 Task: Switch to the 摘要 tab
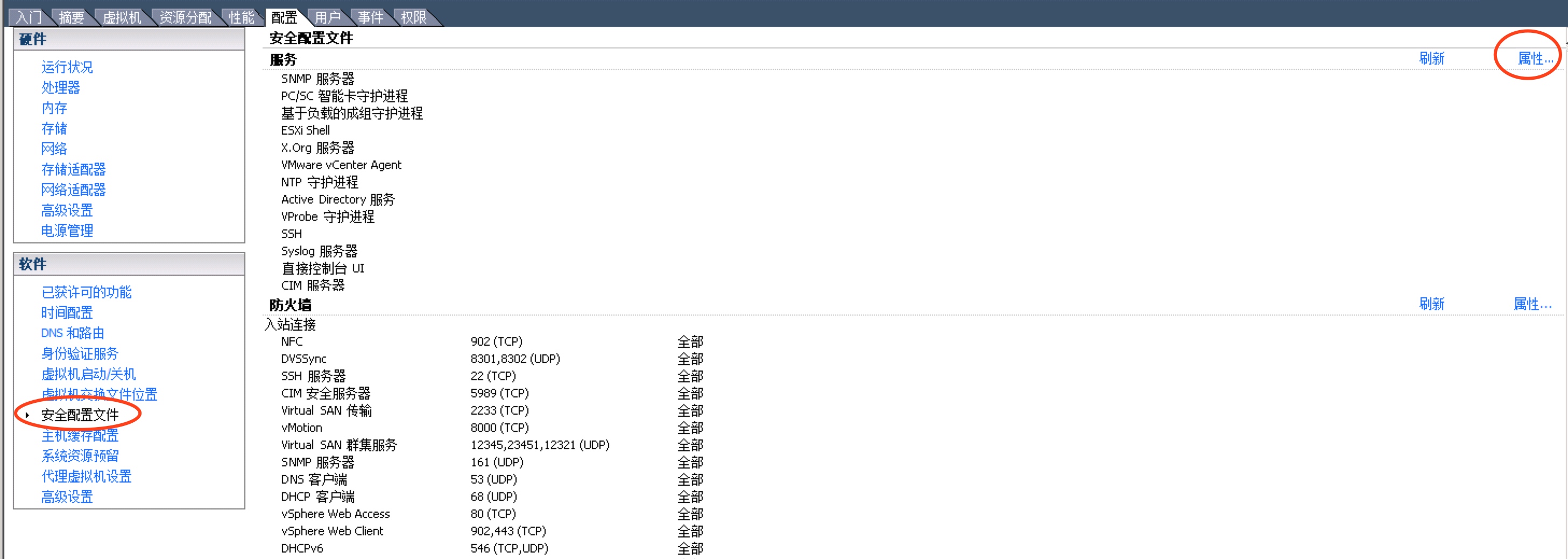tap(71, 18)
